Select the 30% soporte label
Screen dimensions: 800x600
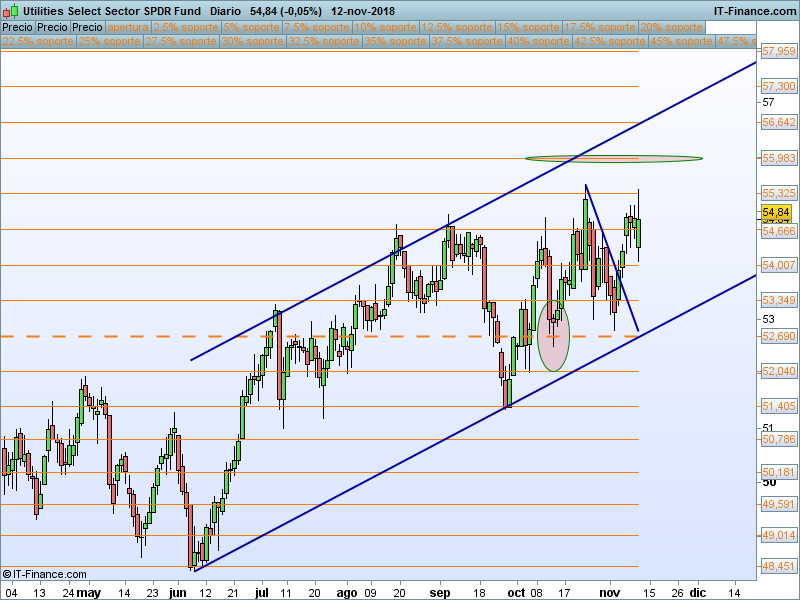click(253, 41)
